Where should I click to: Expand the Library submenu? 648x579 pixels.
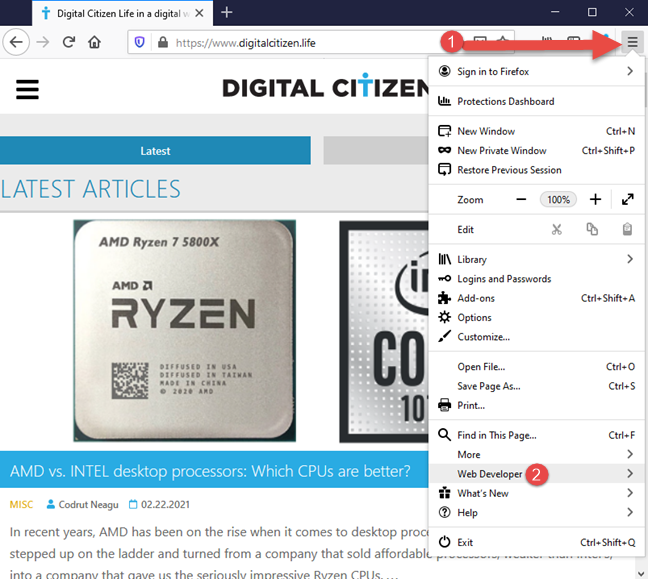click(536, 259)
